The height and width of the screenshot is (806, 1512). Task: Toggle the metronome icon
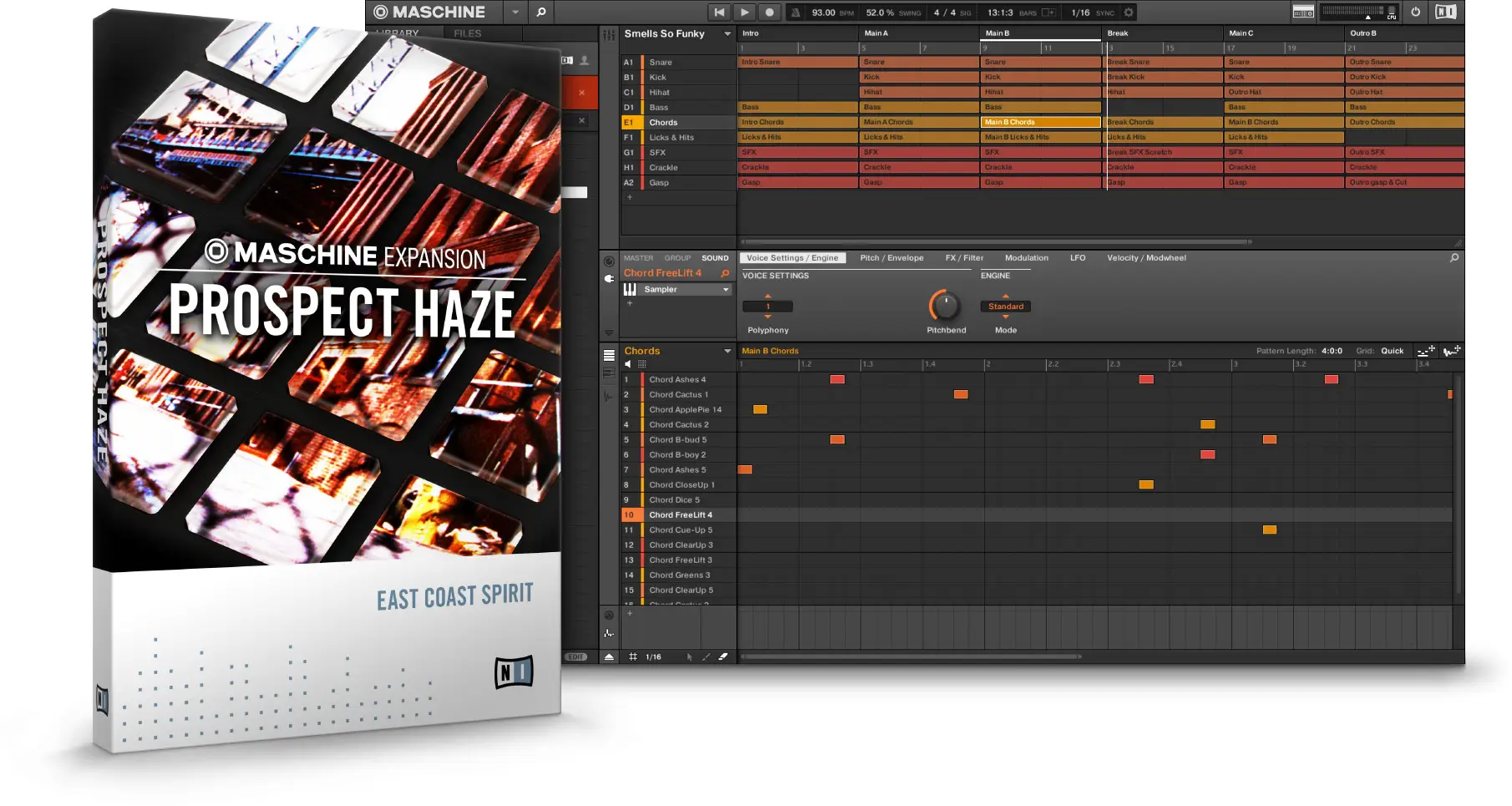pyautogui.click(x=795, y=13)
